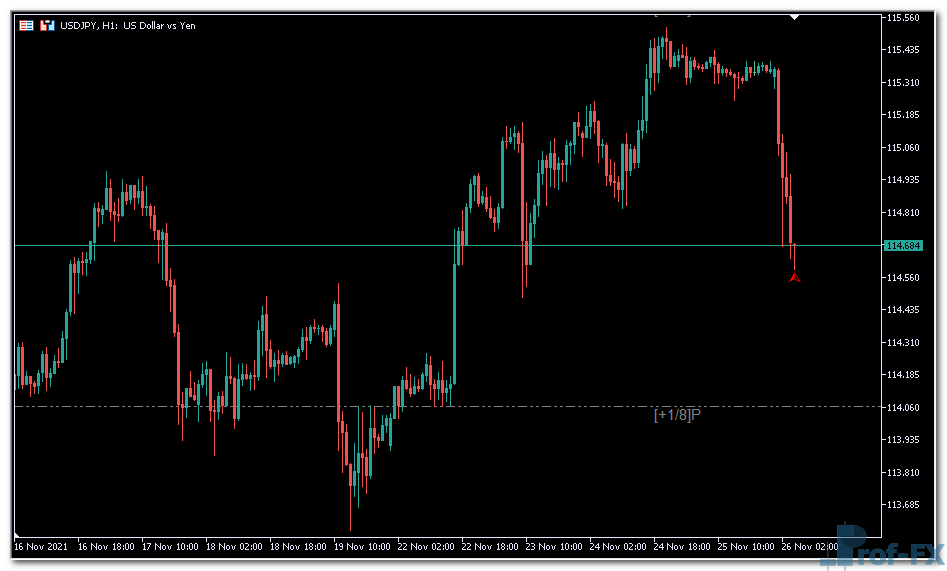Click the 115.060 value on price scale
The image size is (947, 571).
click(x=903, y=148)
